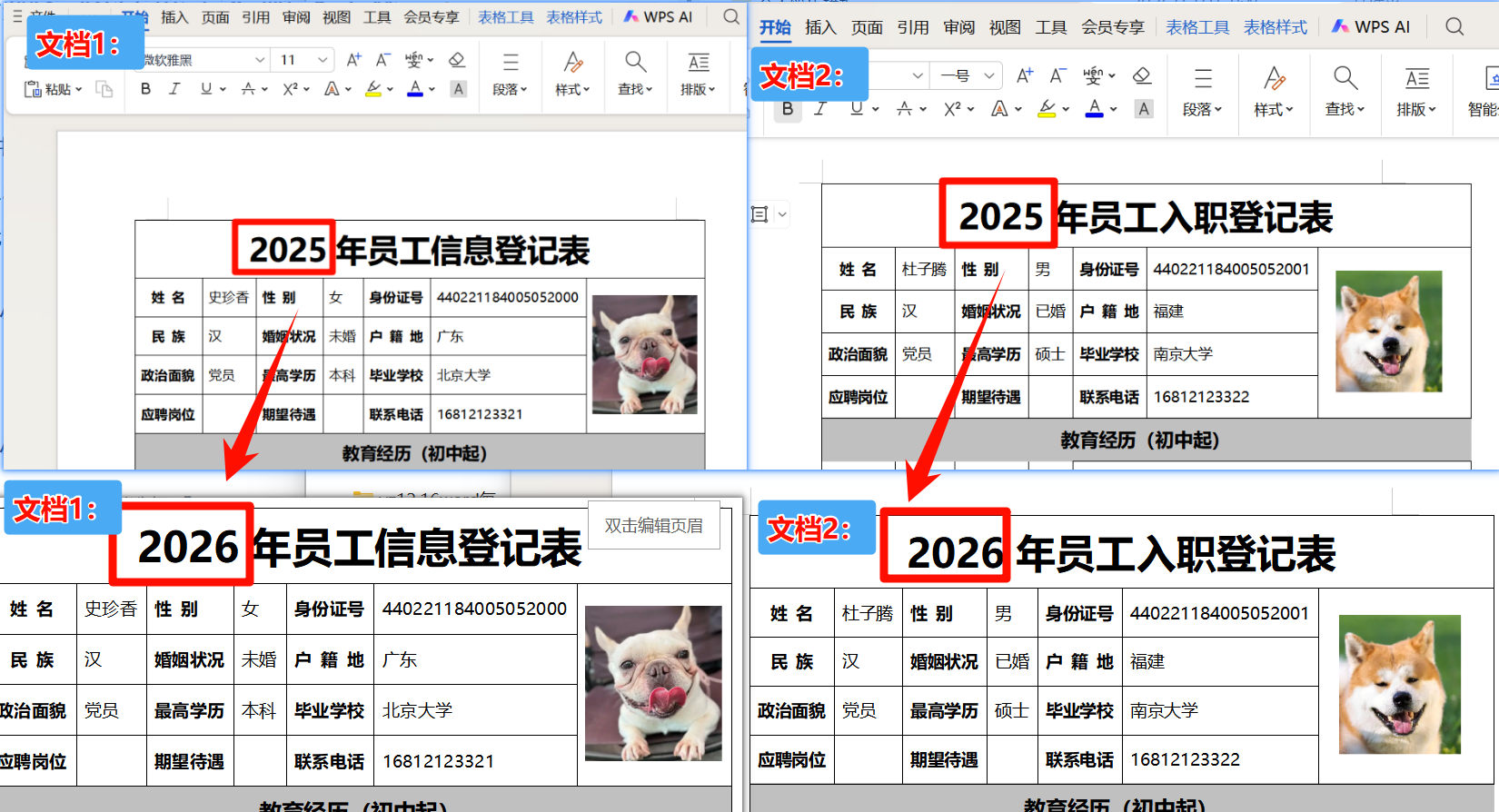Viewport: 1499px width, 812px height.
Task: Open the 样式 styles tool in 文档1 window
Action: (x=572, y=74)
